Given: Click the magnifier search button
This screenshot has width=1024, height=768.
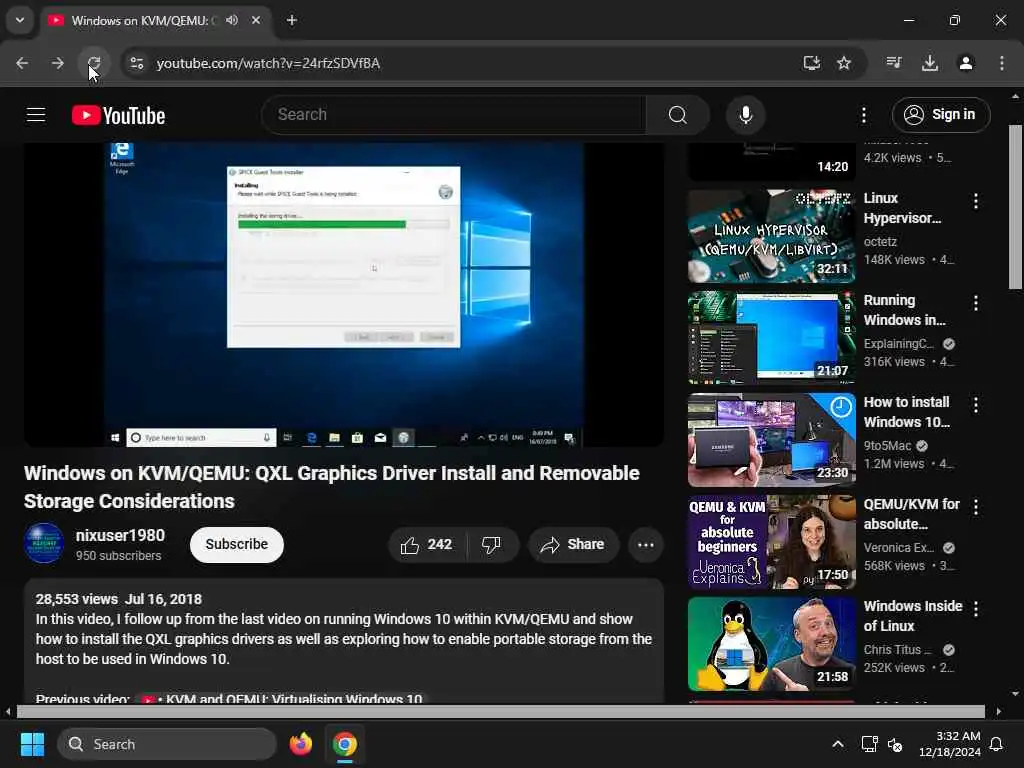Looking at the screenshot, I should [x=678, y=115].
